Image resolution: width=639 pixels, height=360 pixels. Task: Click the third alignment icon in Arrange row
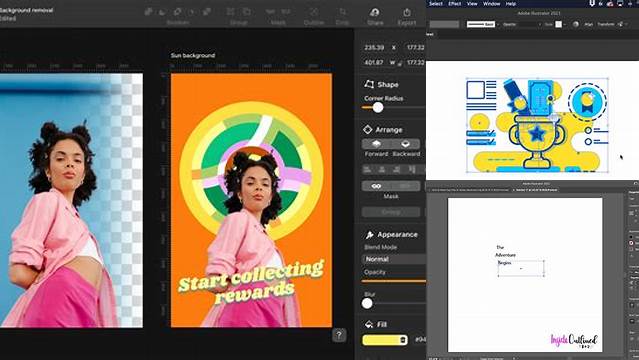click(x=397, y=169)
